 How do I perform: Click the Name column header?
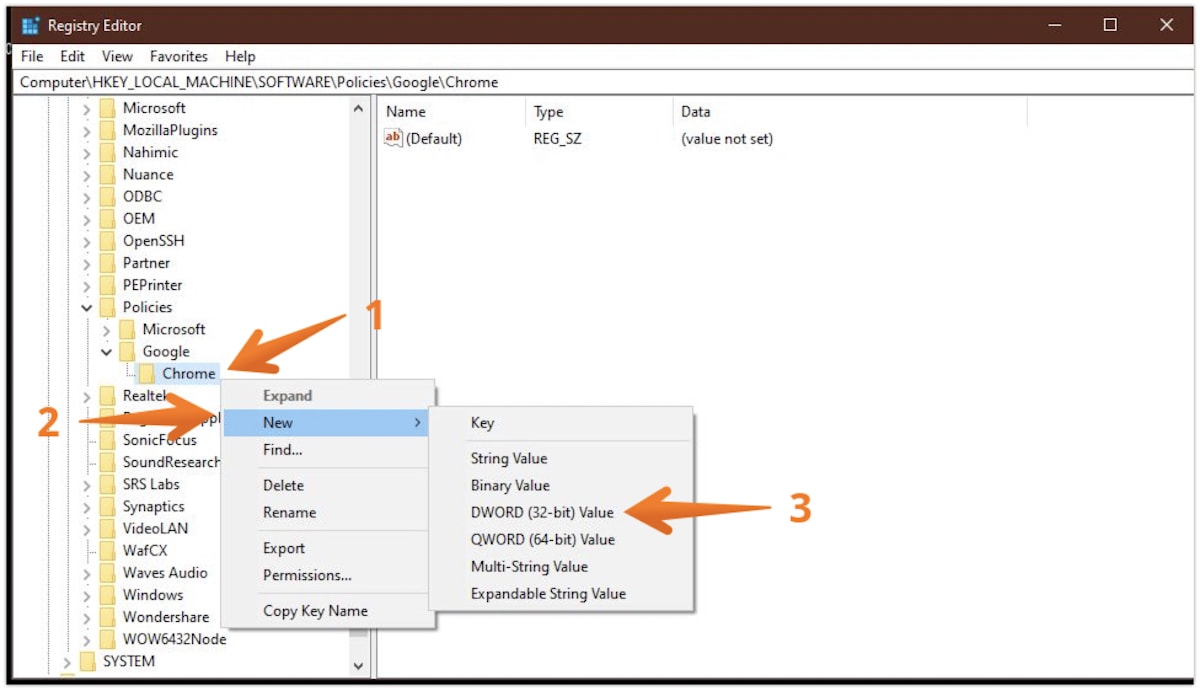point(405,111)
